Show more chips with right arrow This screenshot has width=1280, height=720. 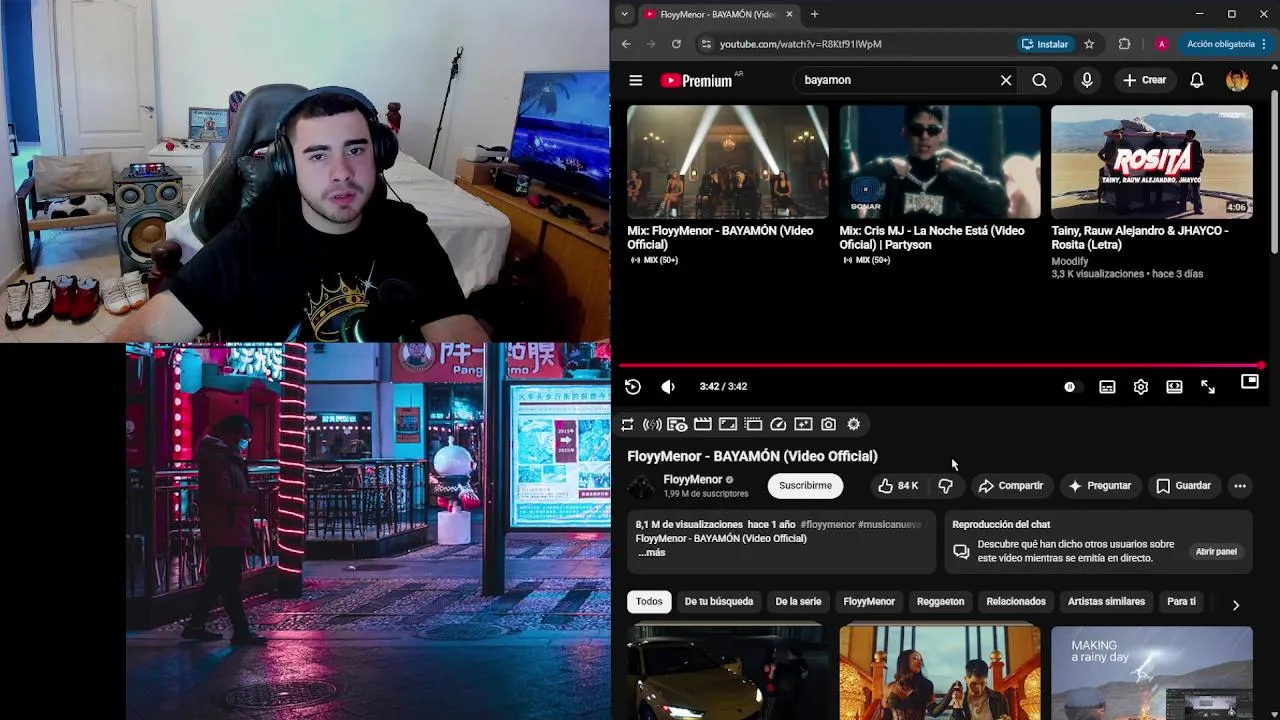1236,605
